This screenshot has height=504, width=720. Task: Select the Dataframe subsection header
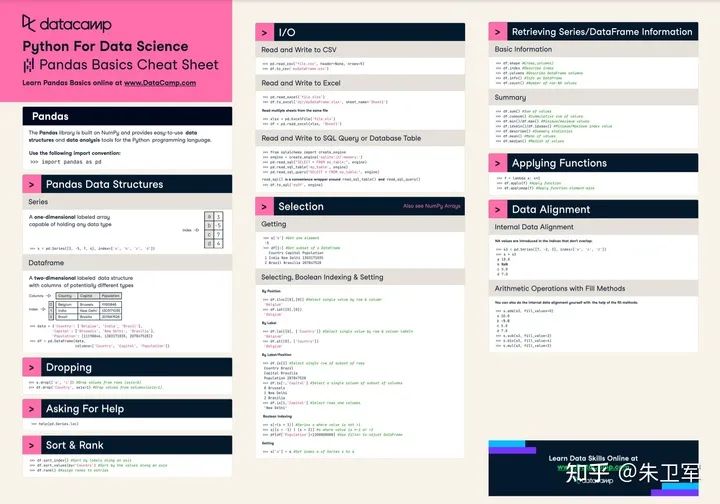click(x=127, y=263)
